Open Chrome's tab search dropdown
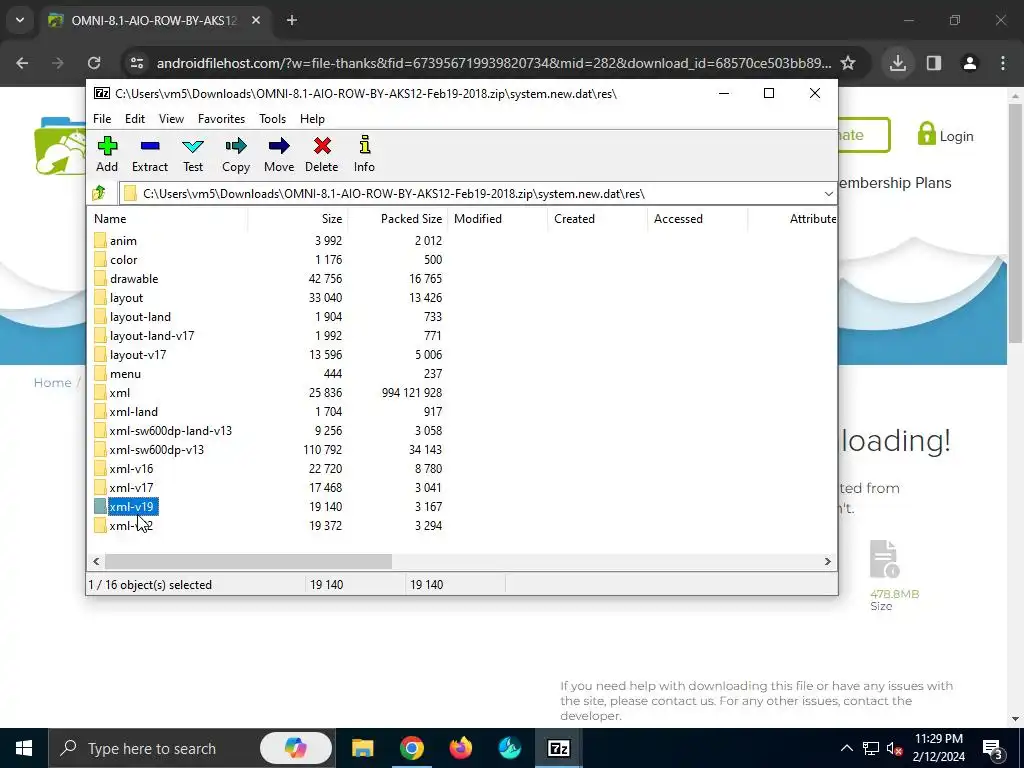Screen dimensions: 1024x768 click(x=20, y=20)
